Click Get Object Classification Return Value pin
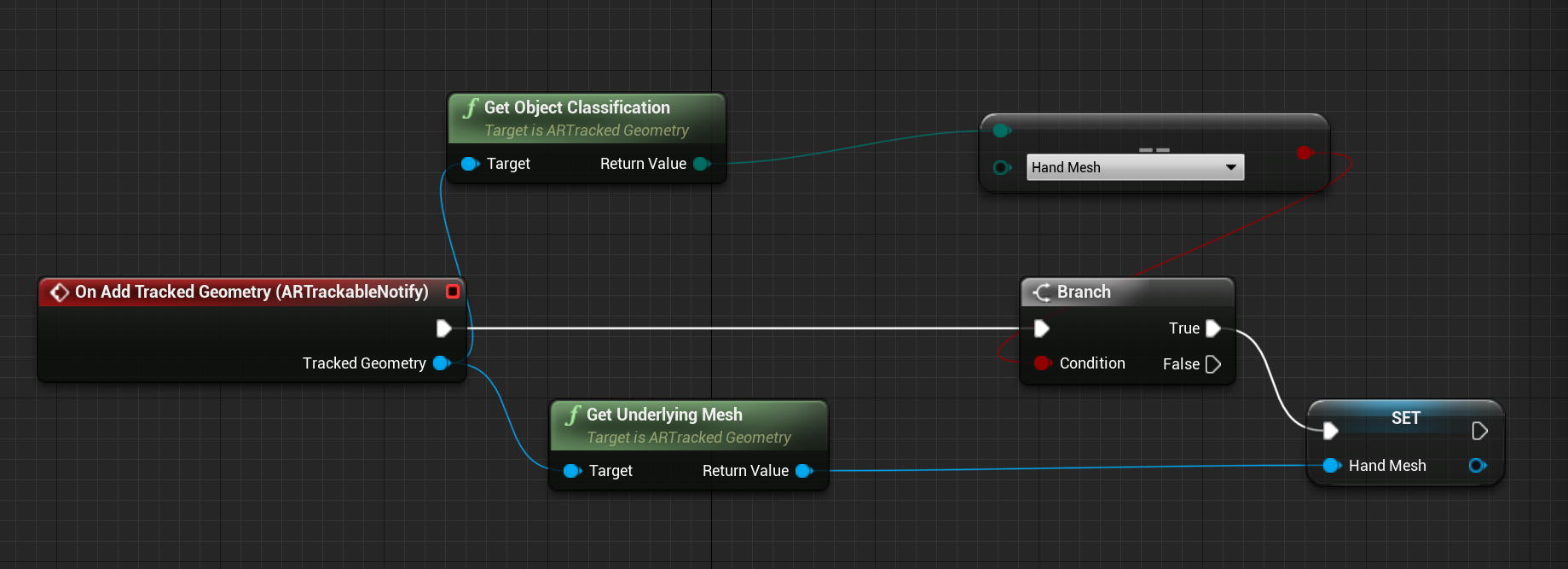1568x569 pixels. [x=702, y=164]
